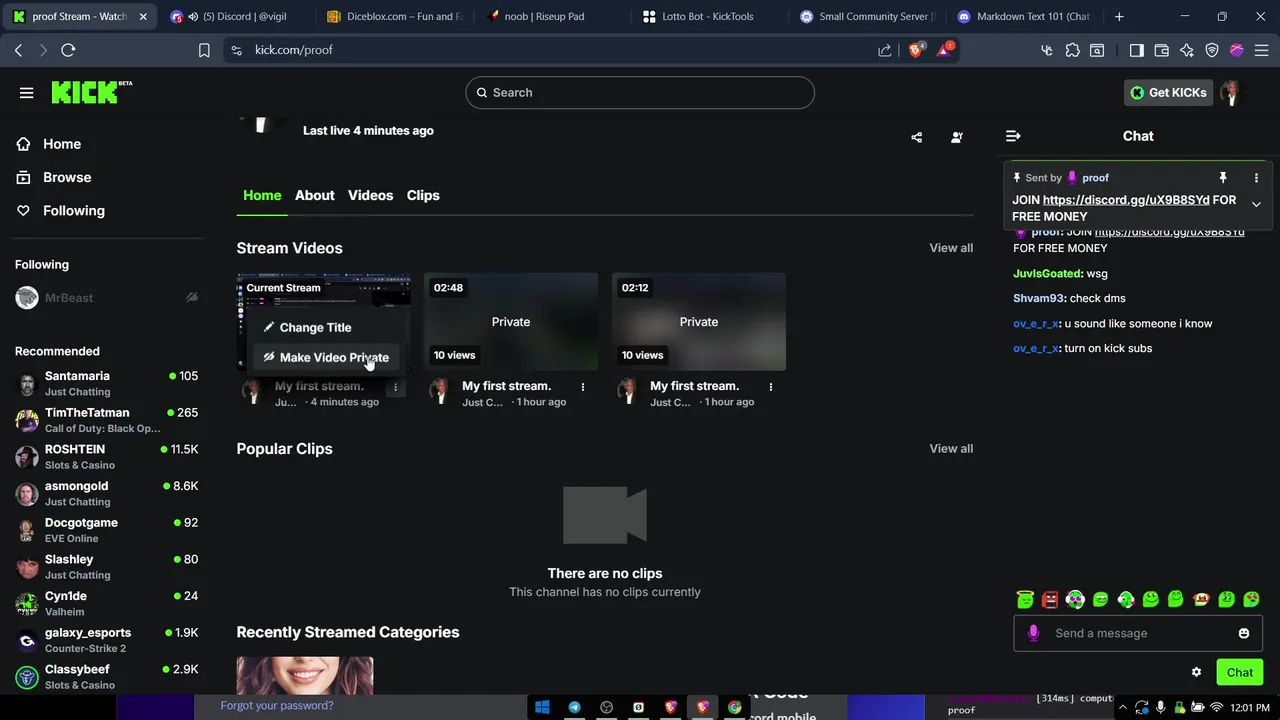Open Brave VPN shield icon
The image size is (1280, 720).
coord(1212,50)
